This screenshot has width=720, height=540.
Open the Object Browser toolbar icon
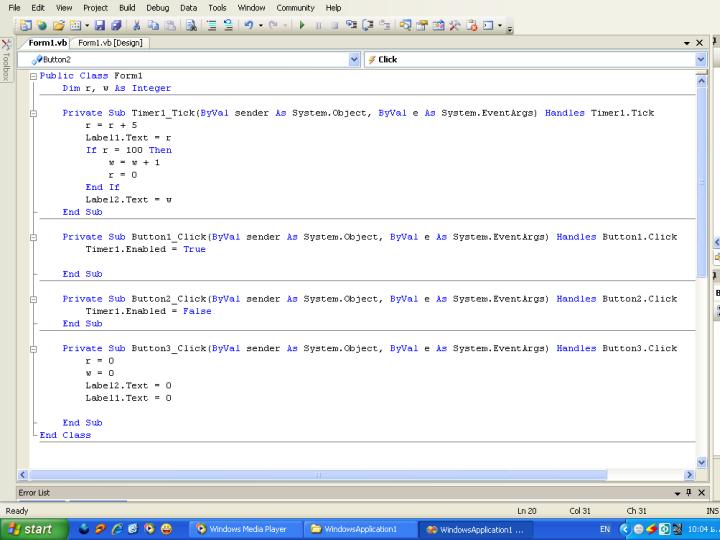click(x=438, y=25)
